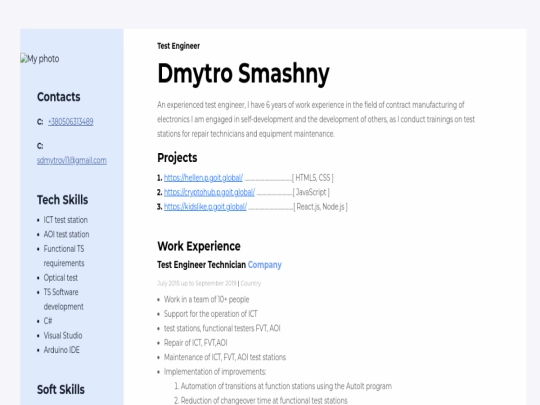540x405 pixels.
Task: Click the TS Software development skill
Action: click(x=63, y=299)
